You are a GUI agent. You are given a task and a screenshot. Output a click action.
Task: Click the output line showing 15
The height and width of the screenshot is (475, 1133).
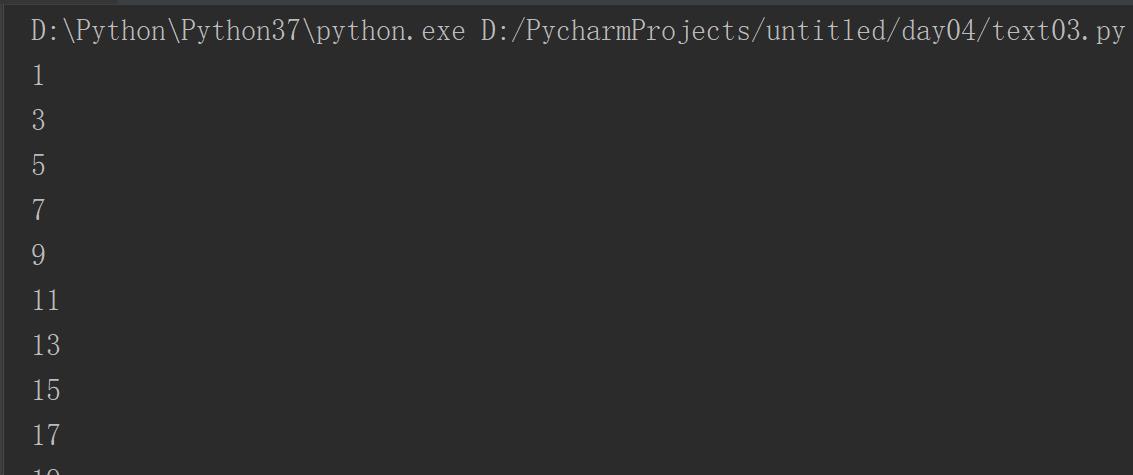(46, 391)
